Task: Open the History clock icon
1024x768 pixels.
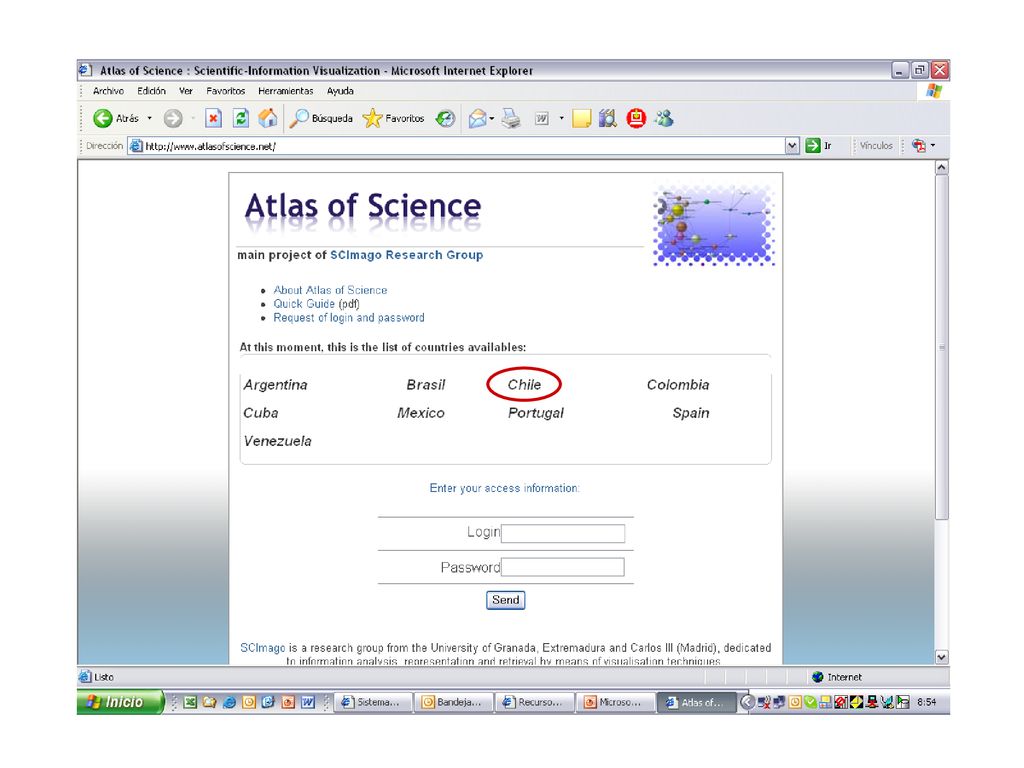Action: (445, 118)
